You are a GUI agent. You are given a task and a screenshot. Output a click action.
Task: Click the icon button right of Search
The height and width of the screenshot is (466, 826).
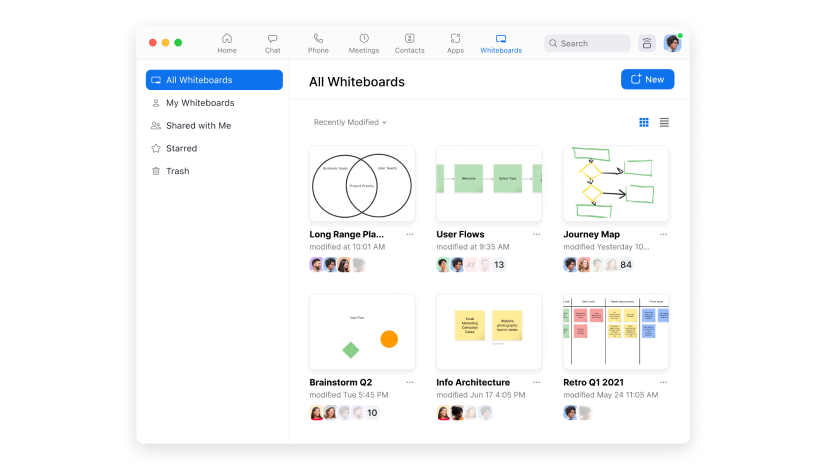pos(647,43)
